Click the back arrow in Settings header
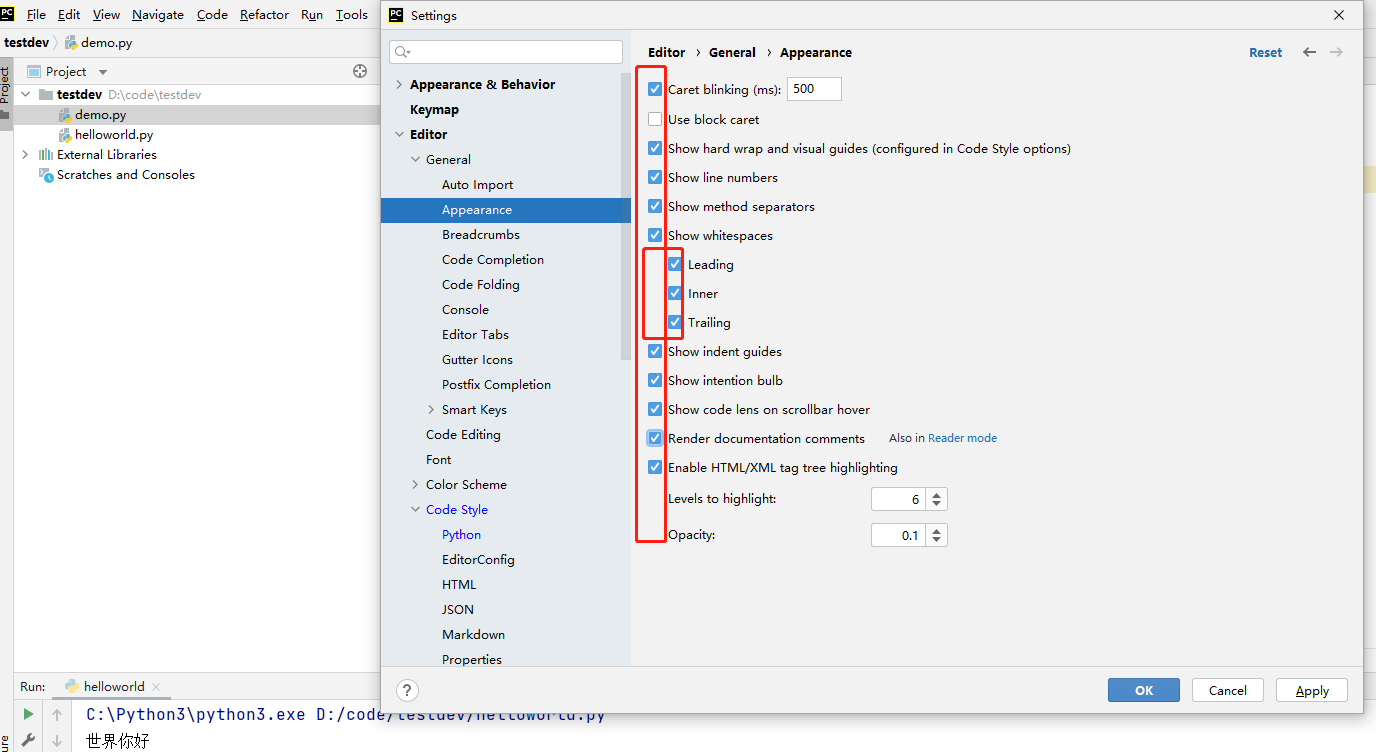The width and height of the screenshot is (1376, 752). (1309, 52)
